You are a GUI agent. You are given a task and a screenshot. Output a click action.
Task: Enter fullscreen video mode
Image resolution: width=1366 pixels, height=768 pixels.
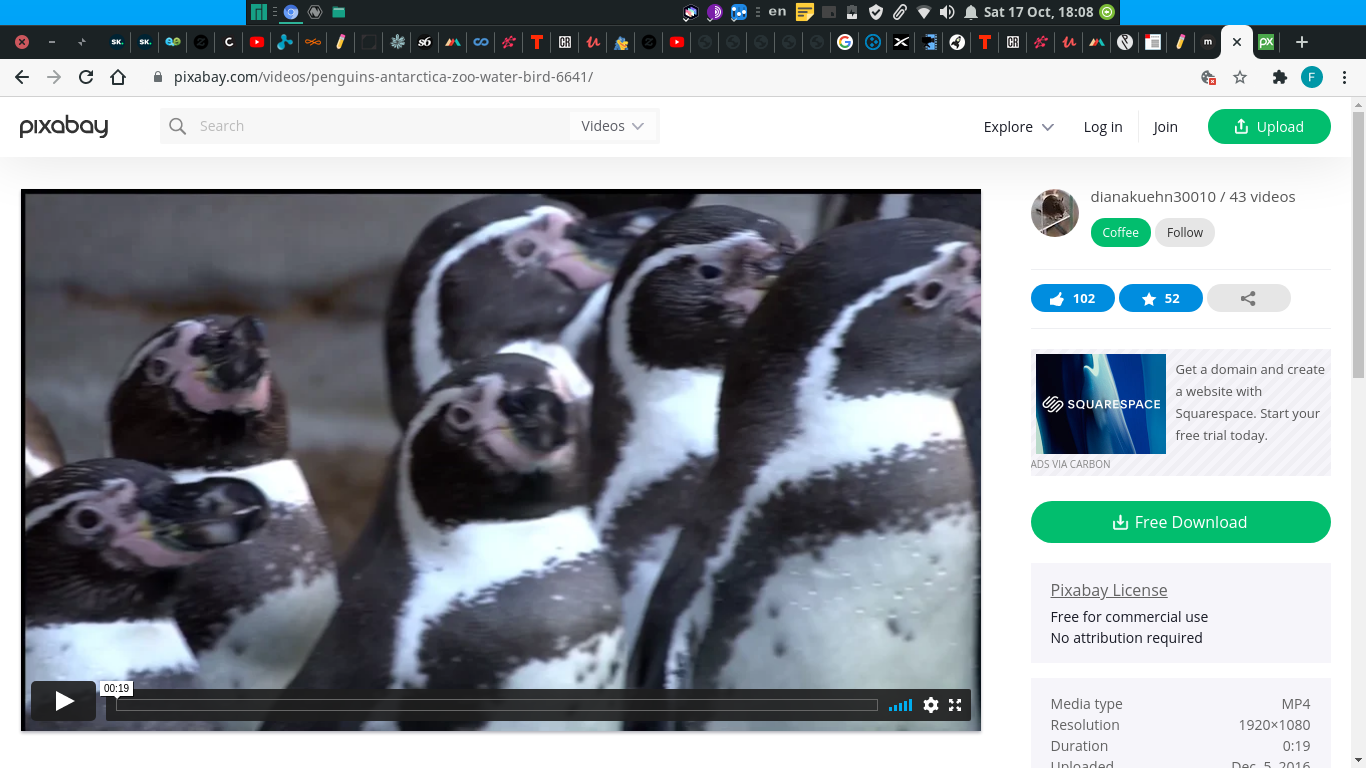955,705
